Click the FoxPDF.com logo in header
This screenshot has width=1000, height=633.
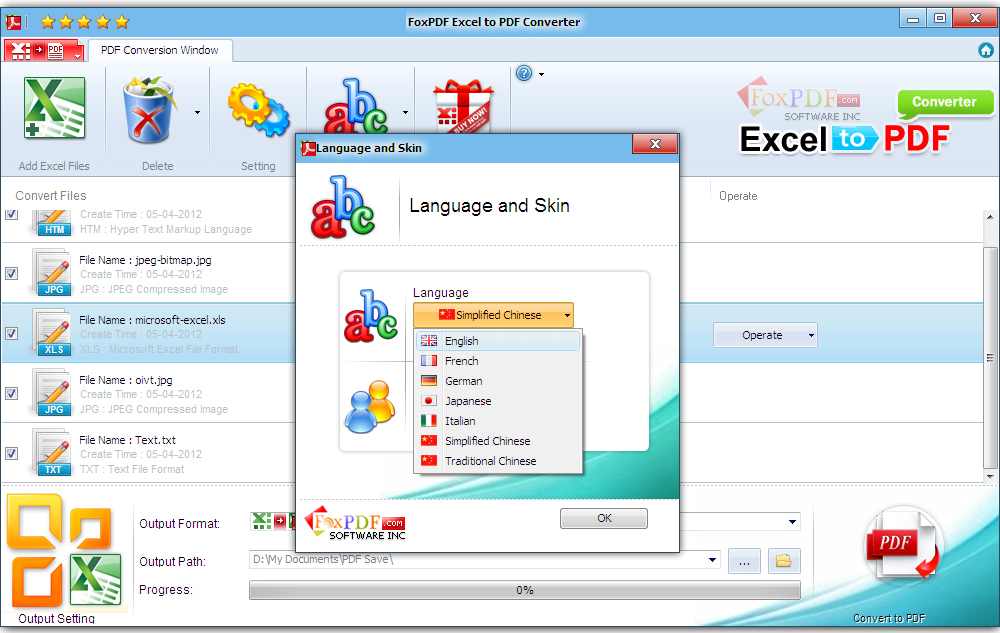pyautogui.click(x=798, y=99)
